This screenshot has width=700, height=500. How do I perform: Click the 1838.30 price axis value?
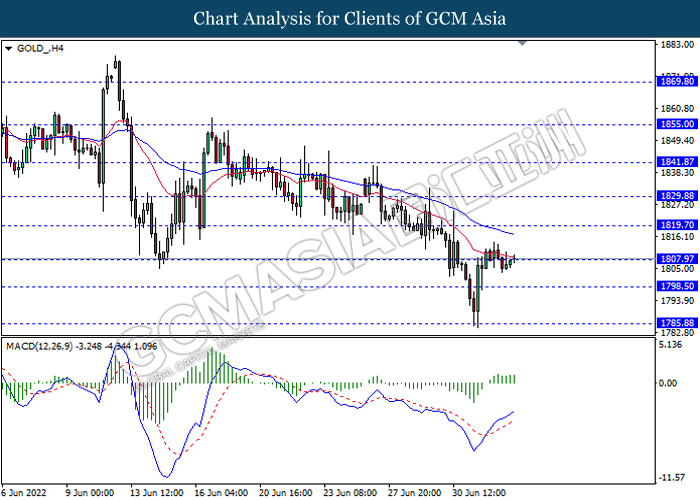677,172
